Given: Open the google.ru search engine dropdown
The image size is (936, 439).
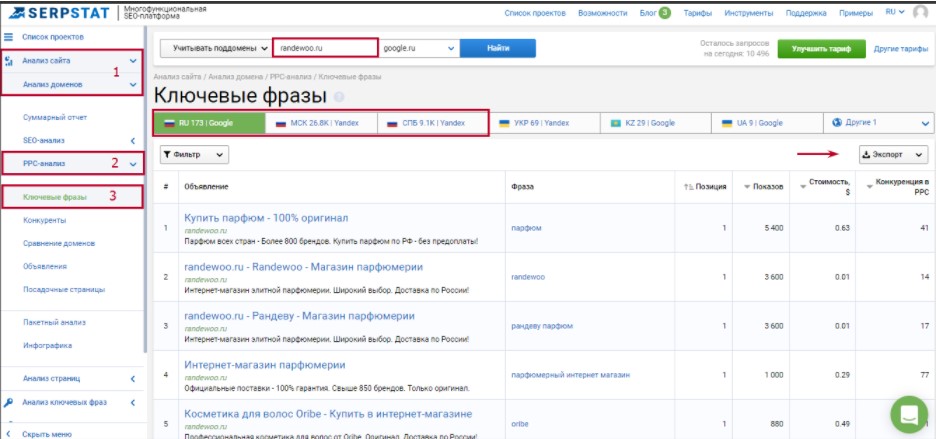Looking at the screenshot, I should [418, 48].
